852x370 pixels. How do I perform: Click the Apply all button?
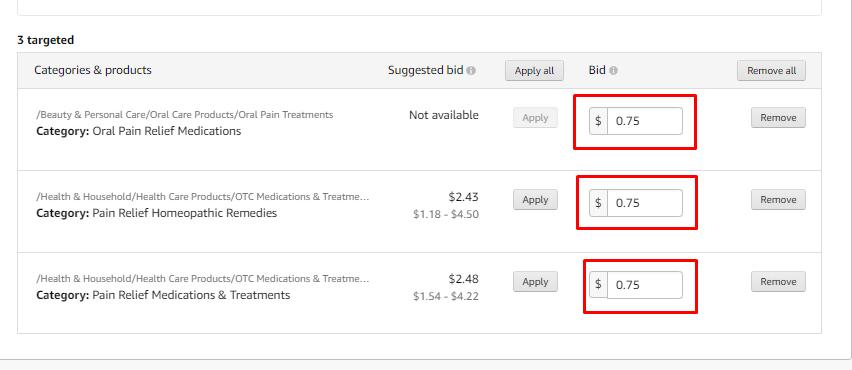coord(534,71)
